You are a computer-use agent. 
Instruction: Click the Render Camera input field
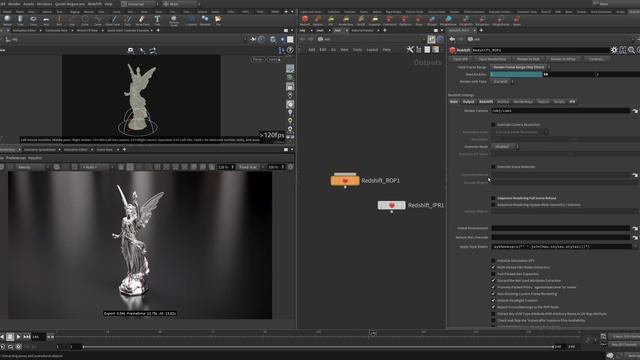pyautogui.click(x=560, y=111)
